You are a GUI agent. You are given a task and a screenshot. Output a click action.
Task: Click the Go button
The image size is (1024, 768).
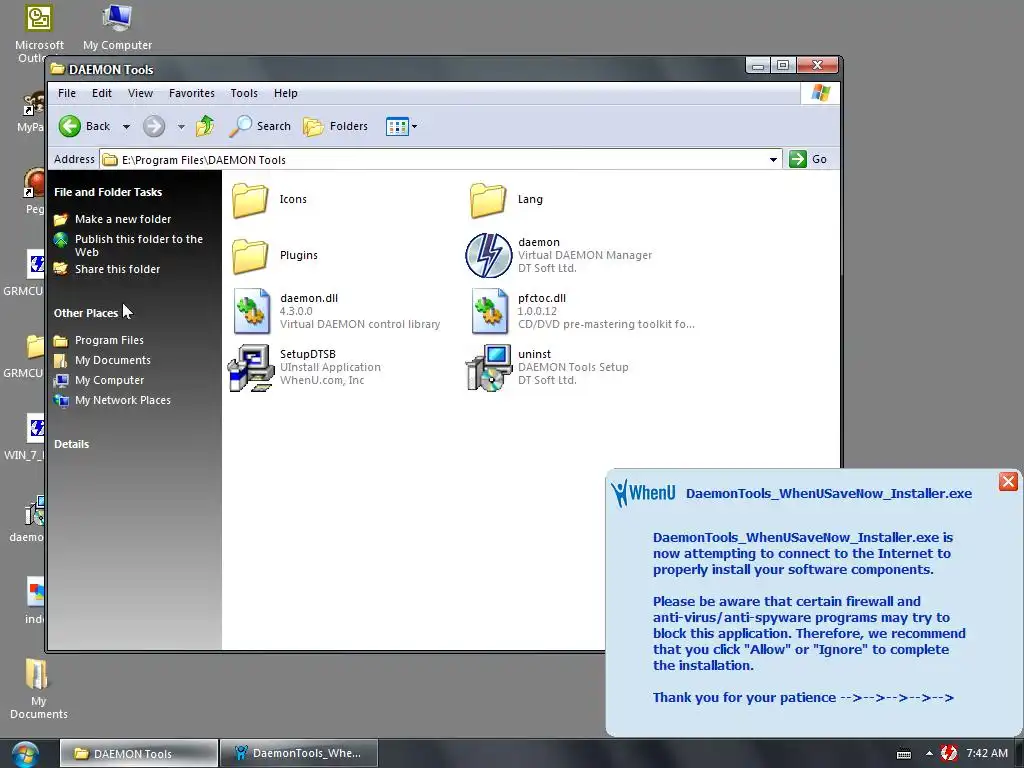click(x=808, y=159)
